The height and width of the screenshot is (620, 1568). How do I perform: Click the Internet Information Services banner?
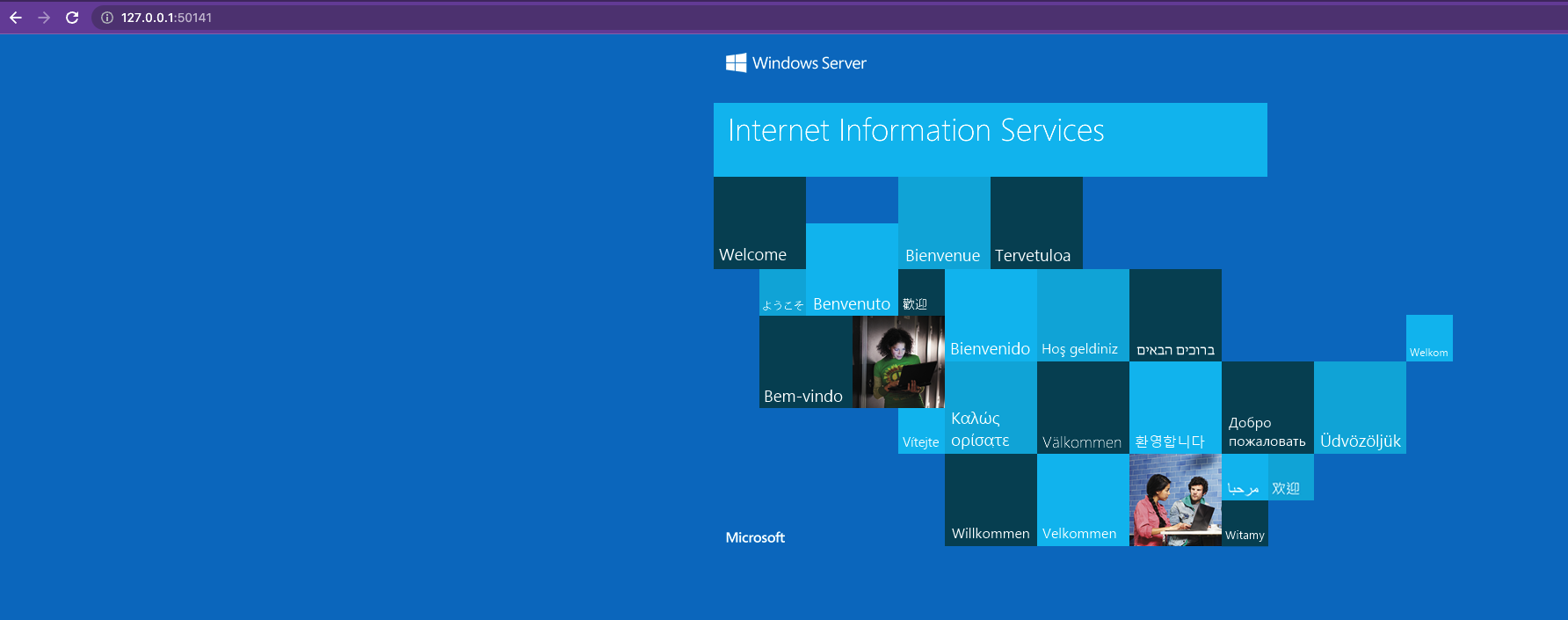991,140
